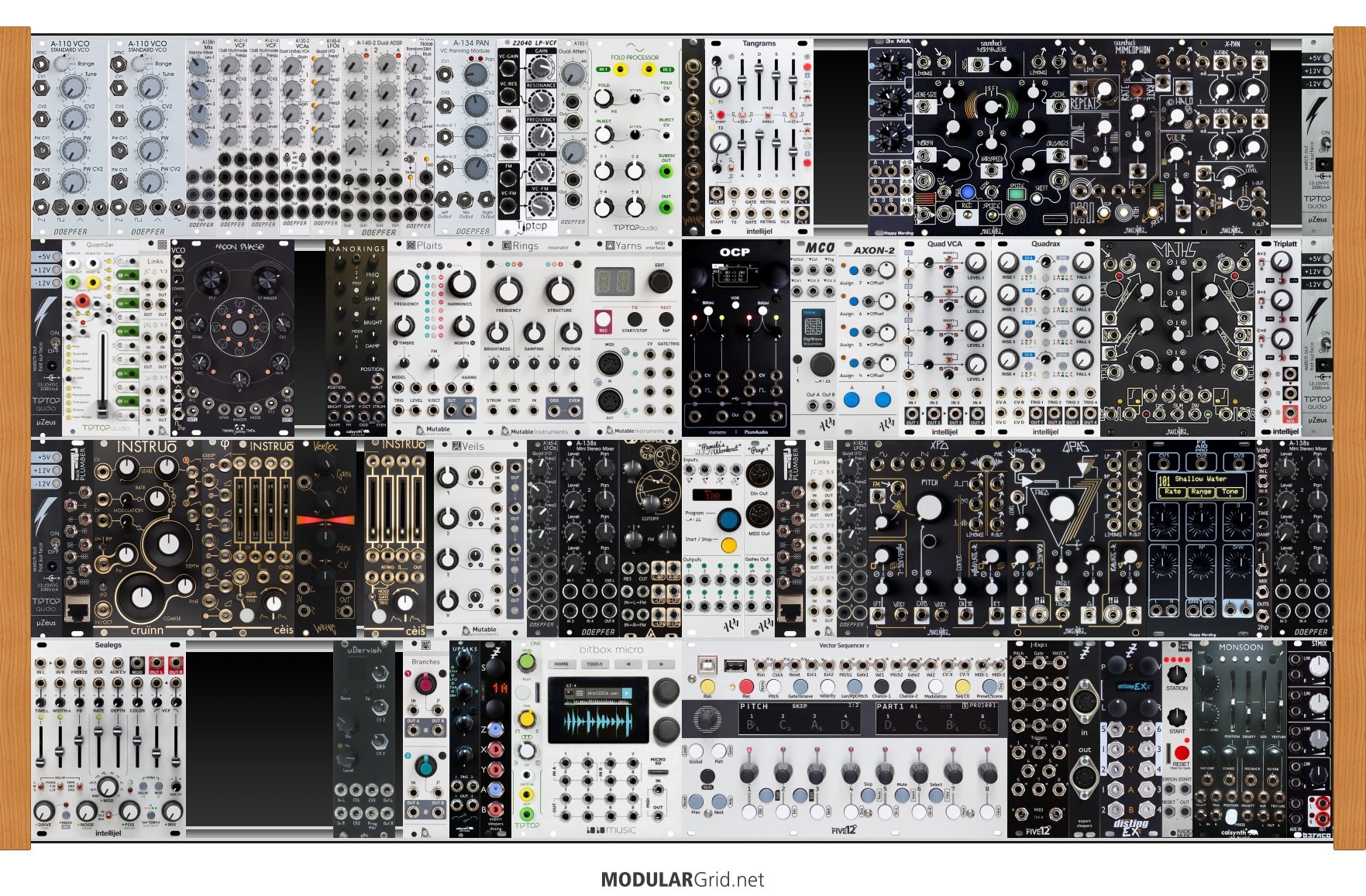The image size is (1366, 896).
Task: Click the REC button on Yarns
Action: tap(604, 320)
